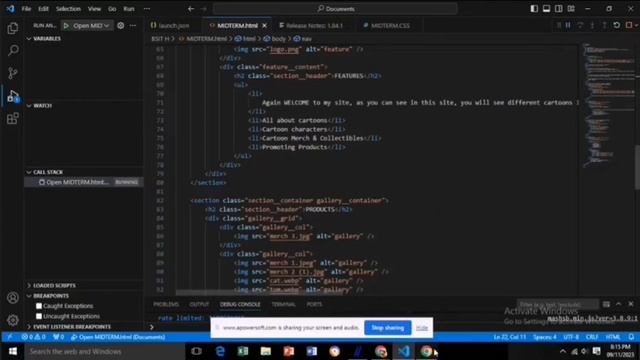Image resolution: width=640 pixels, height=360 pixels.
Task: Close the bottom panel
Action: (631, 304)
